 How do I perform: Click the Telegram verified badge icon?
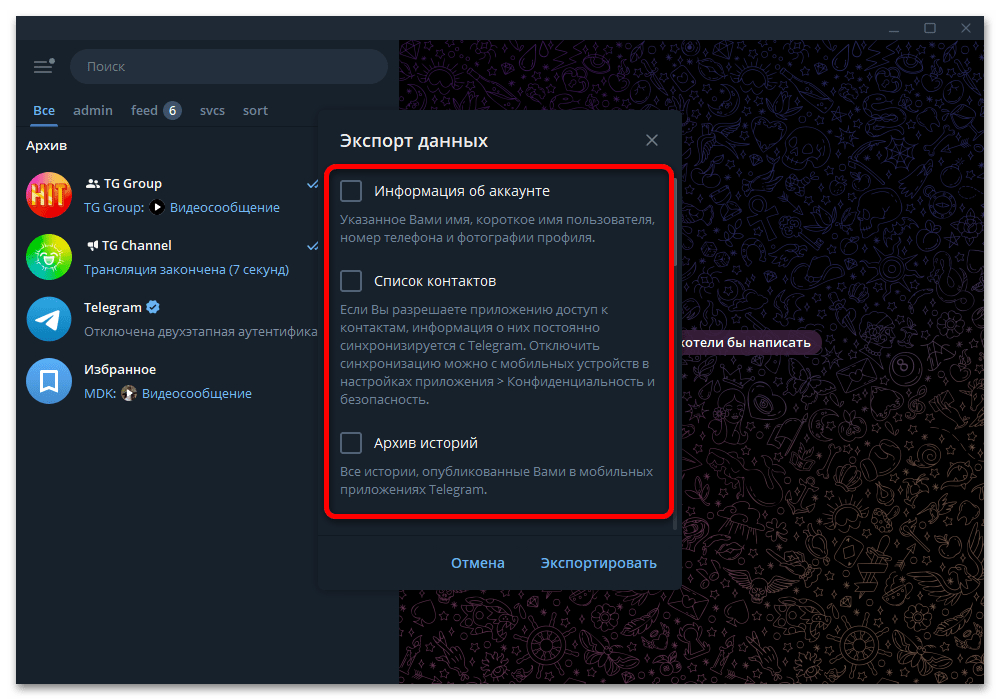(x=154, y=308)
